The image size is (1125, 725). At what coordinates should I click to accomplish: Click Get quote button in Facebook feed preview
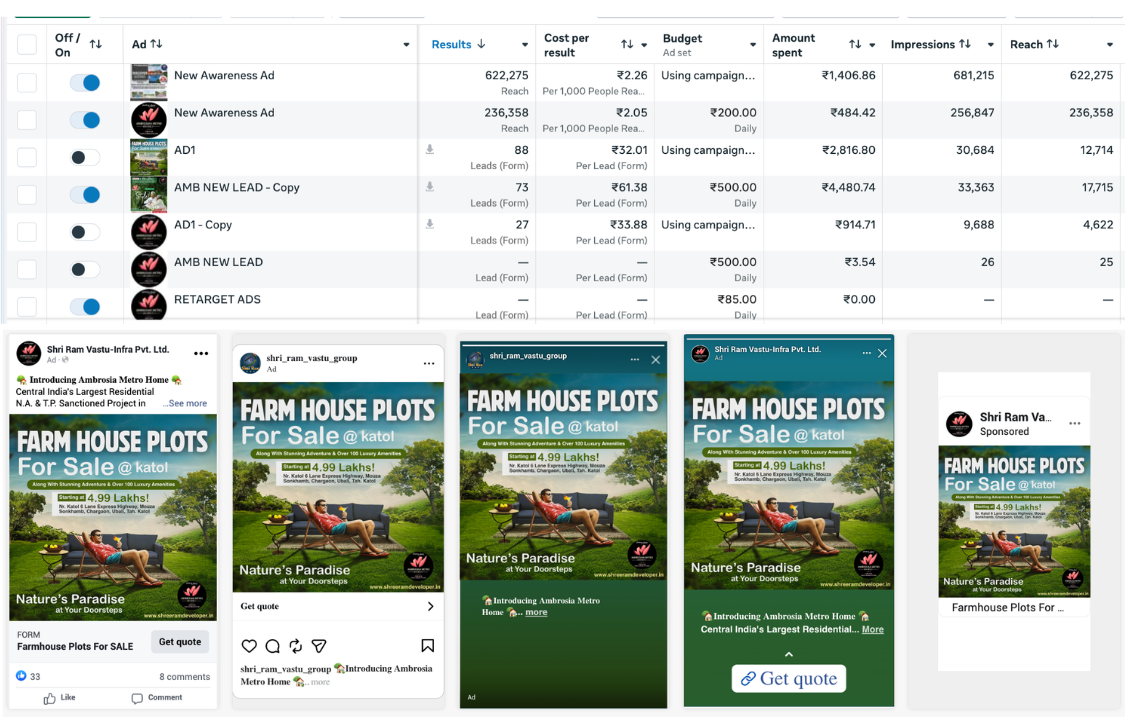point(180,642)
